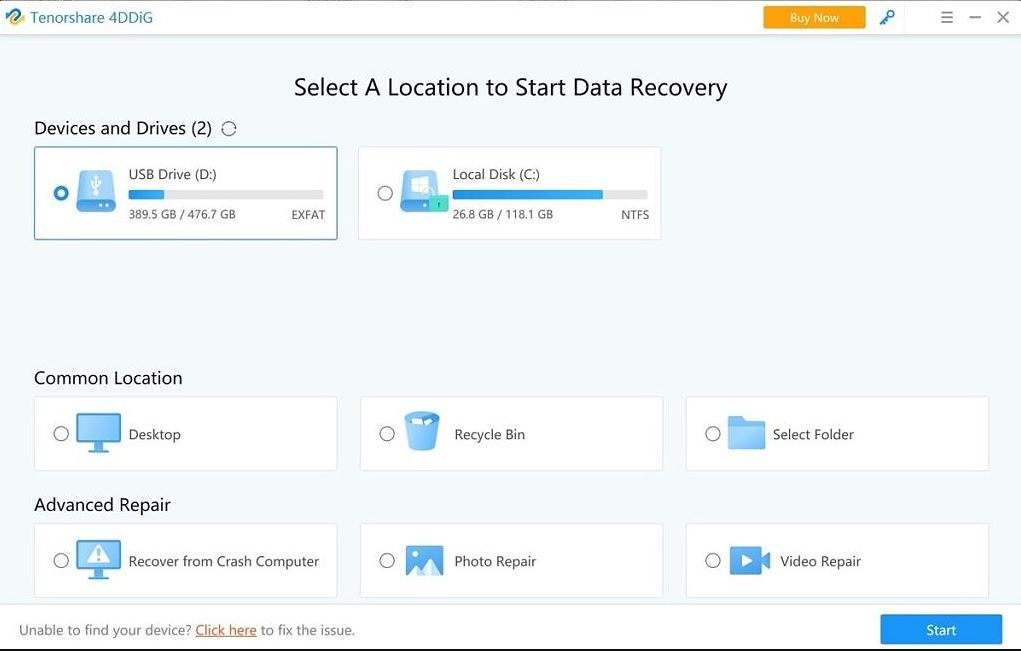
Task: Click the NTFS file system label
Action: (635, 215)
